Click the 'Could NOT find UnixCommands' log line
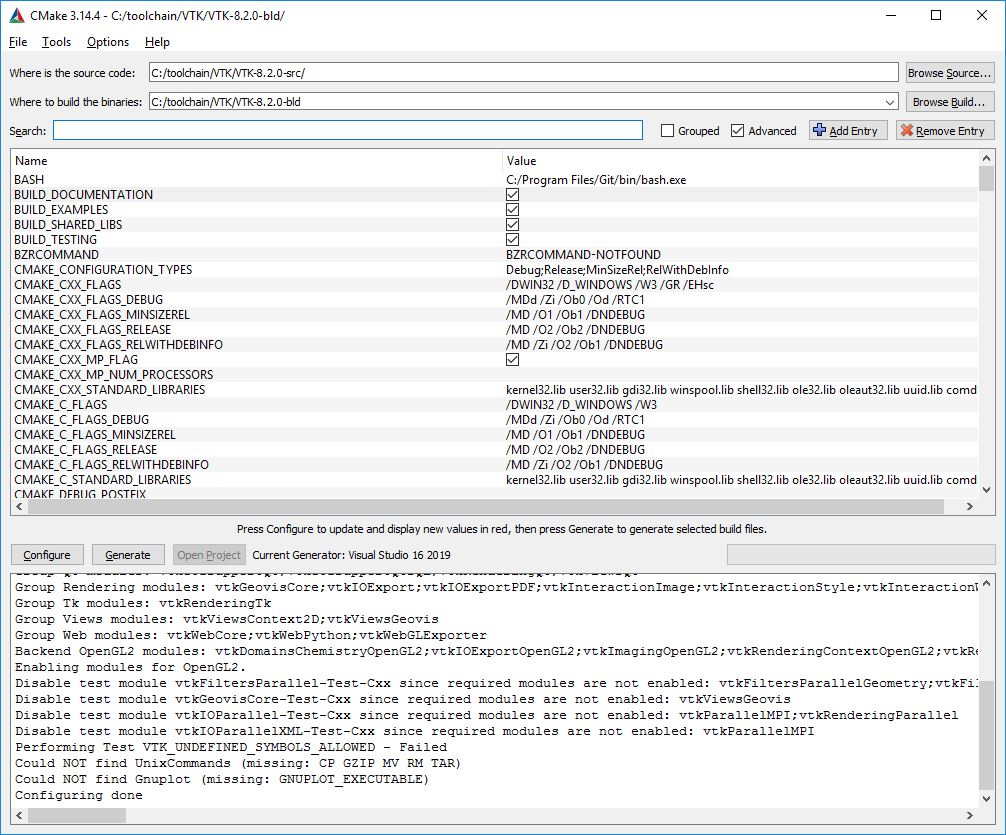 pyautogui.click(x=238, y=763)
